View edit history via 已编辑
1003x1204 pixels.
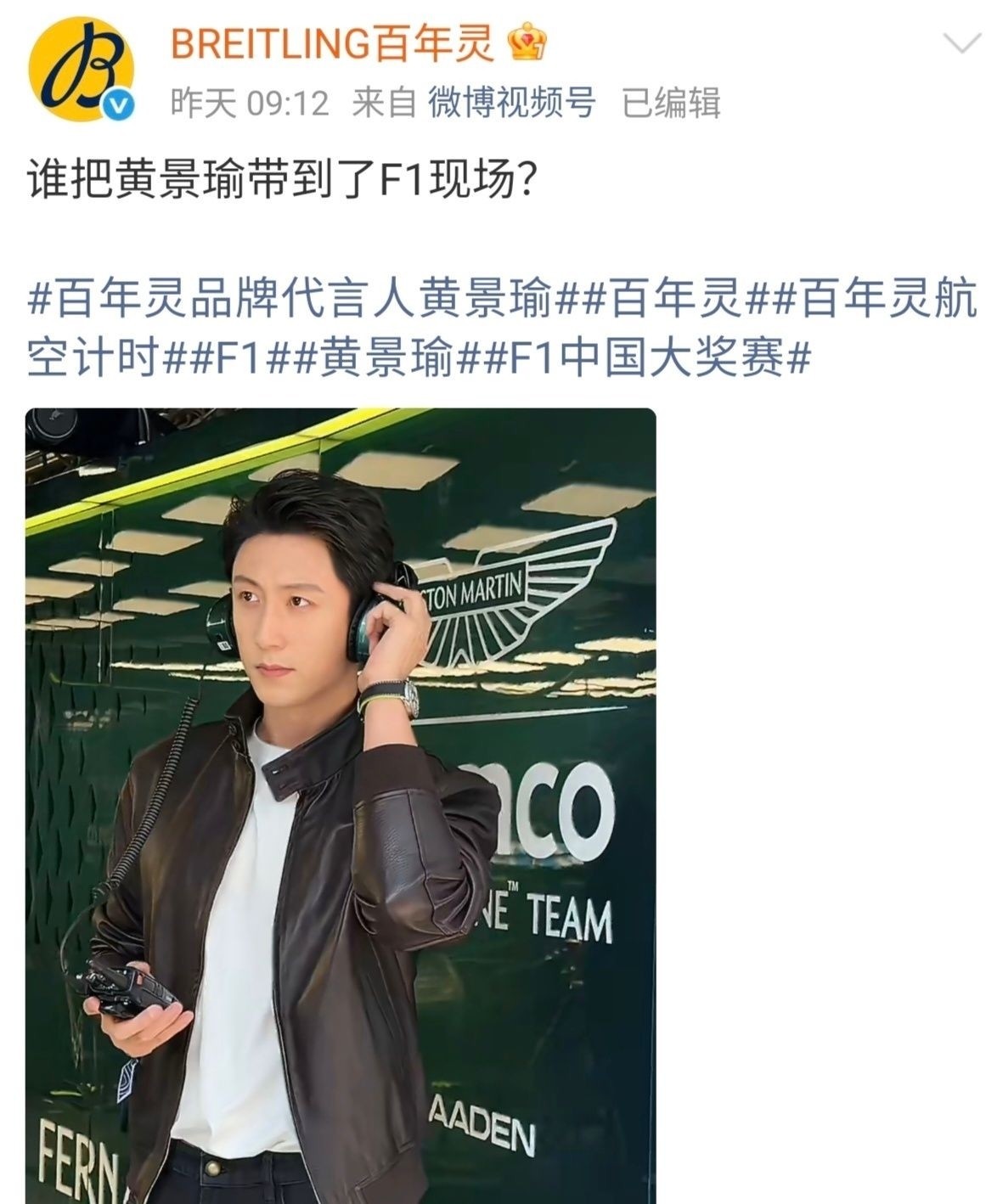(x=671, y=103)
